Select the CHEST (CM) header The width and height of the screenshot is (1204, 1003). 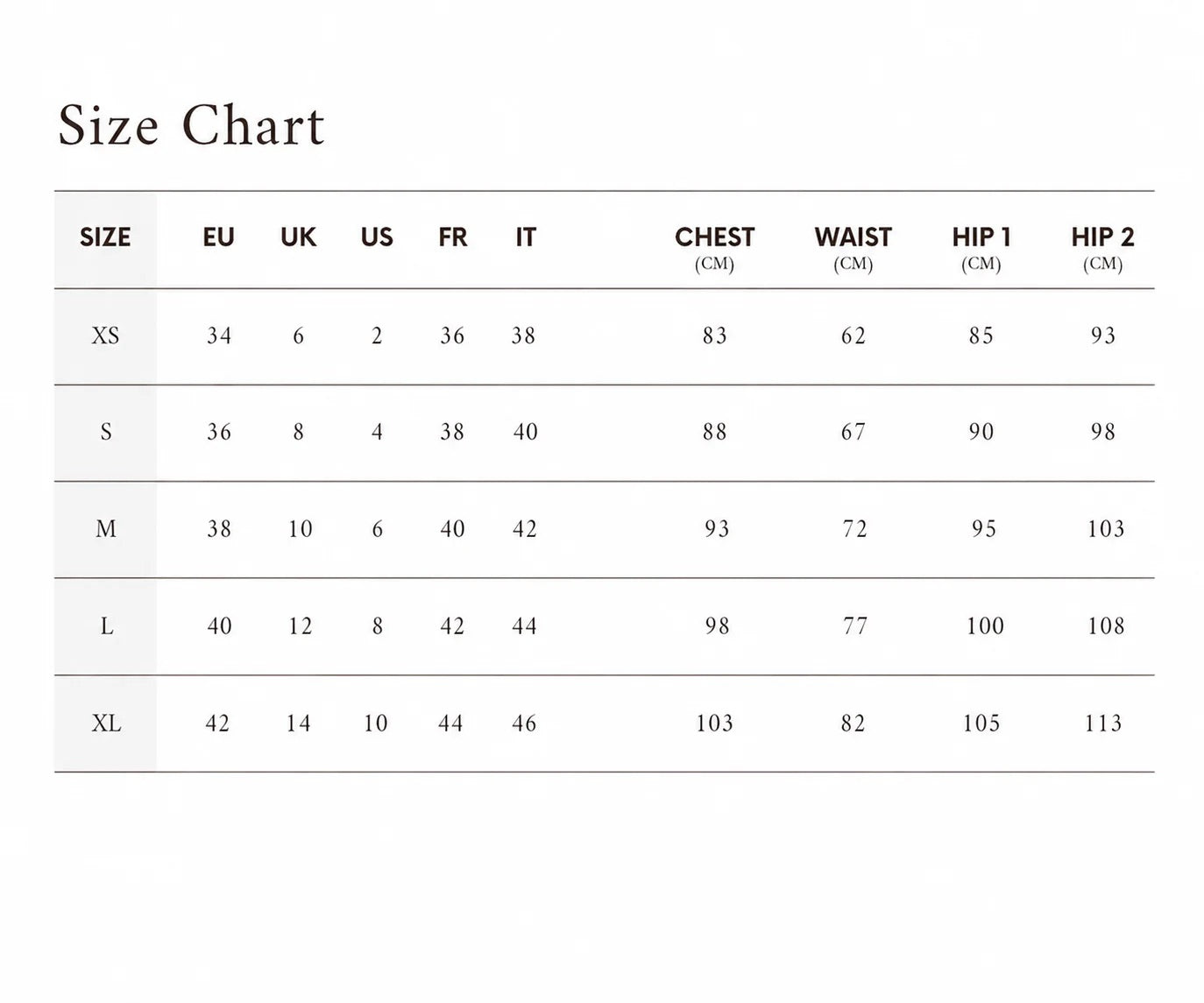(x=714, y=249)
